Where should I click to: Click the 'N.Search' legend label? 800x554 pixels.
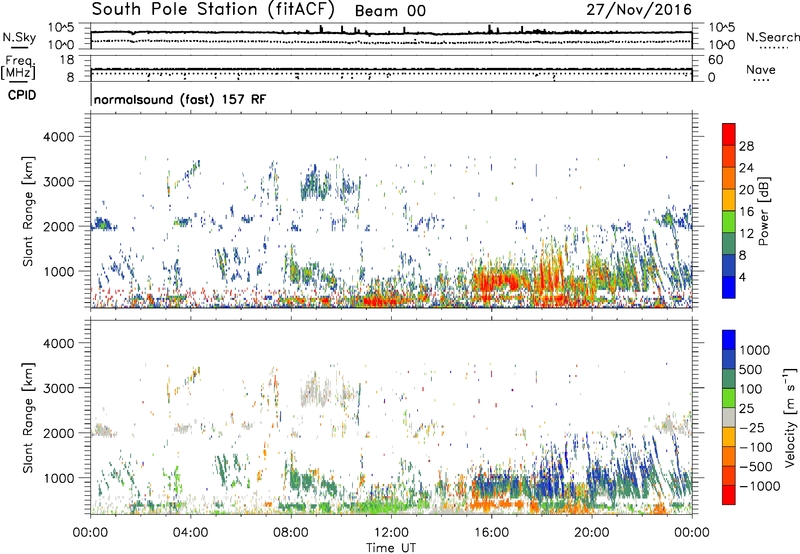(772, 37)
